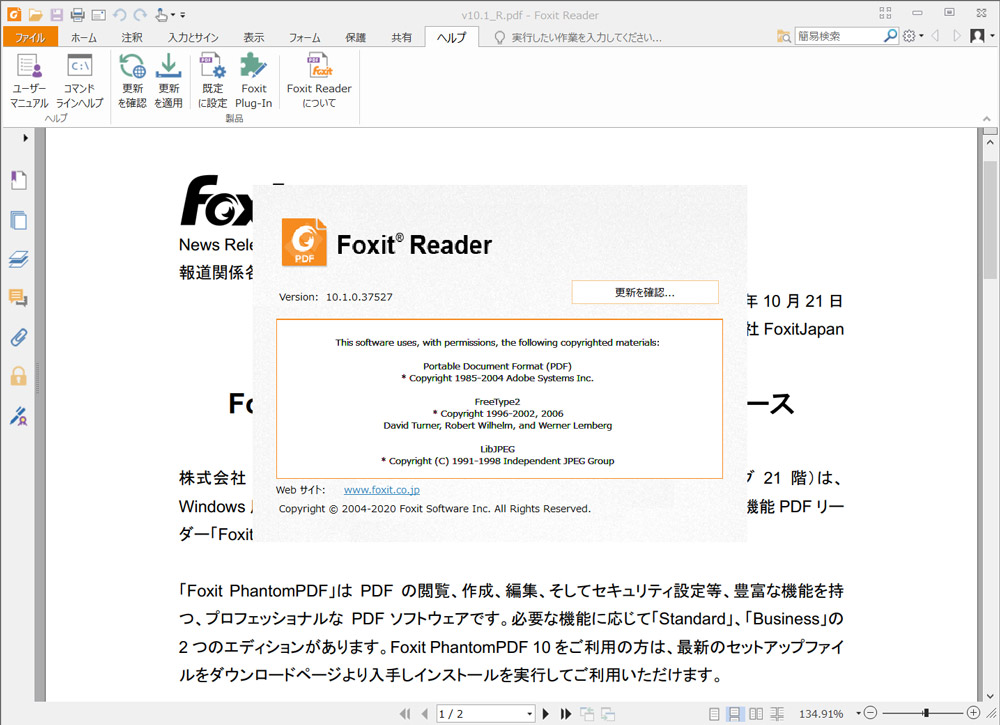Open the Foxit Reader について dialog icon
Screen dimensions: 1000x725
(x=318, y=77)
